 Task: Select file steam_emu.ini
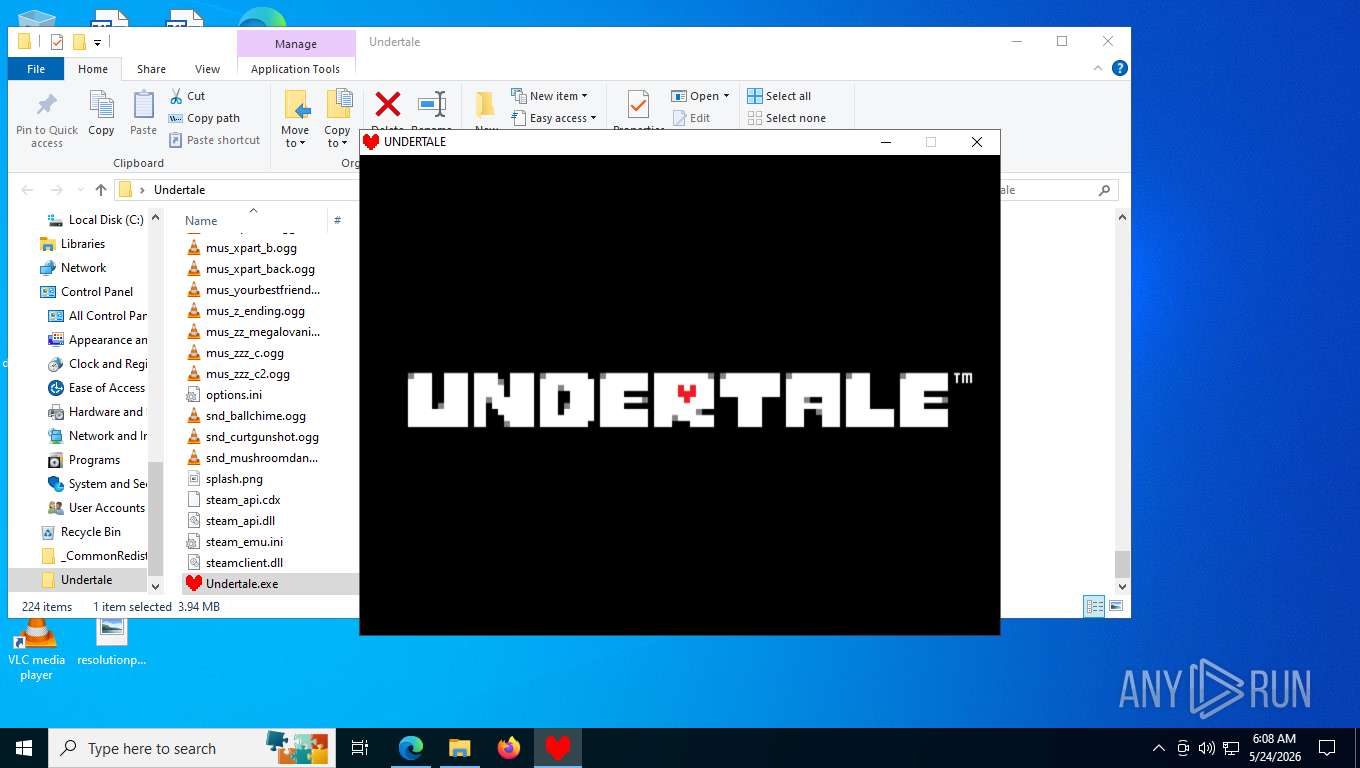coord(244,542)
